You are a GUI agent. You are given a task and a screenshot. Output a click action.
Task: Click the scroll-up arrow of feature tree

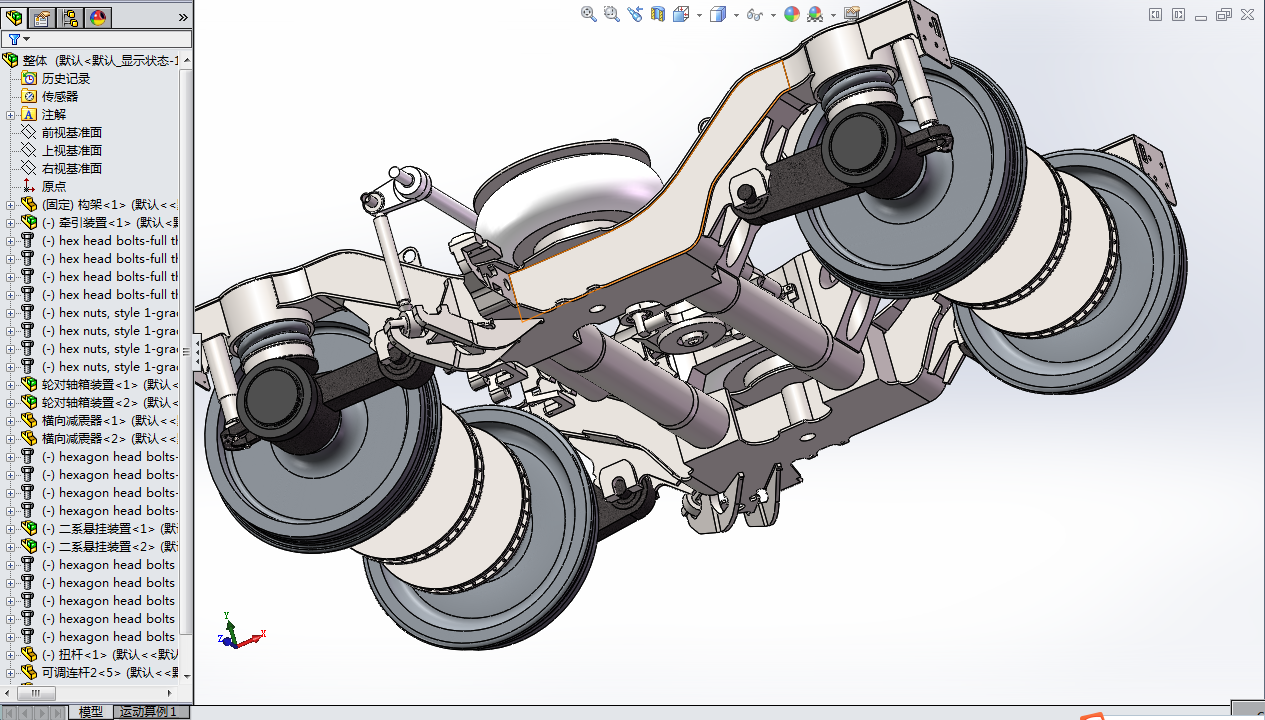click(186, 58)
